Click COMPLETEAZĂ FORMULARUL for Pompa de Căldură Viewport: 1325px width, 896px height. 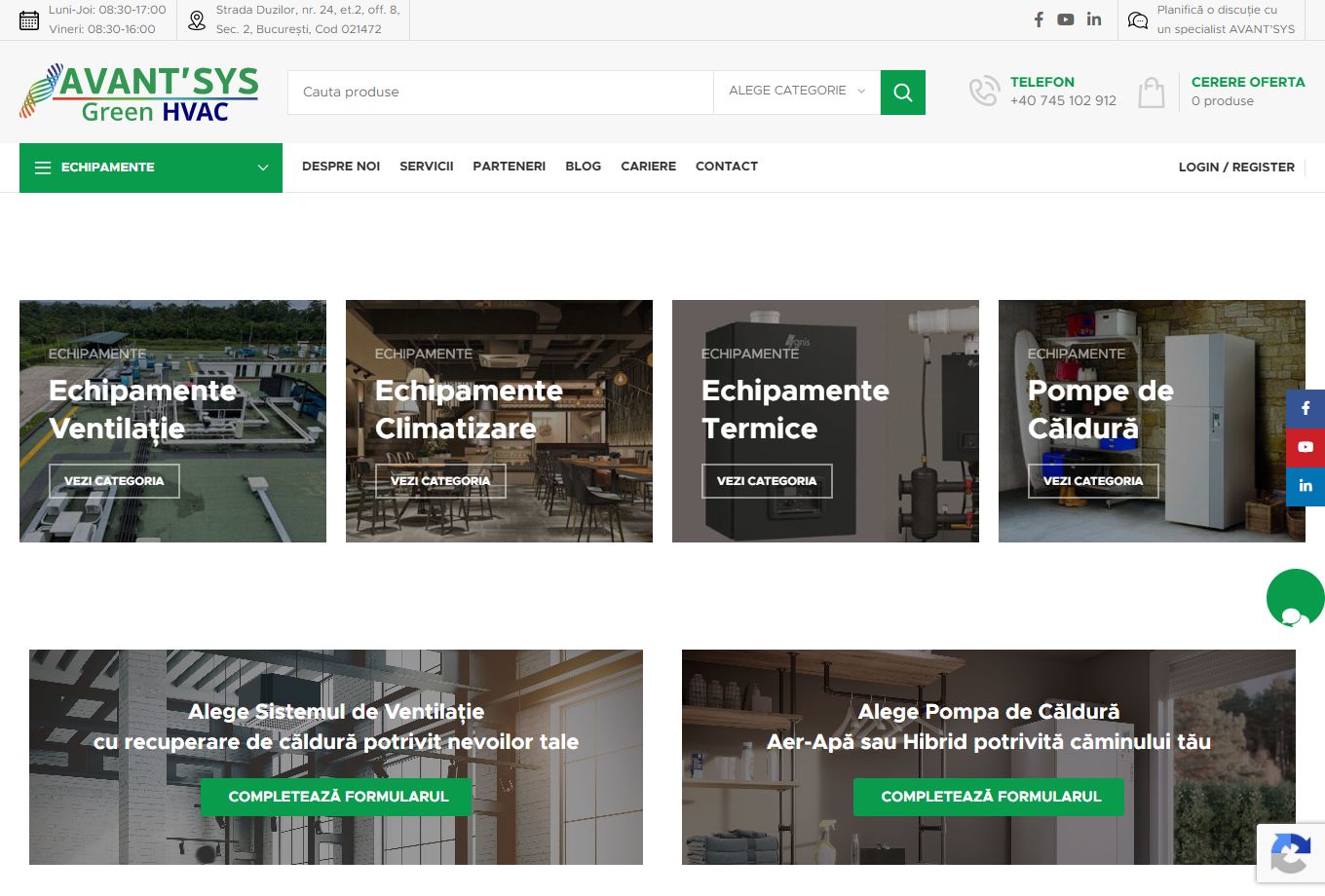(991, 797)
